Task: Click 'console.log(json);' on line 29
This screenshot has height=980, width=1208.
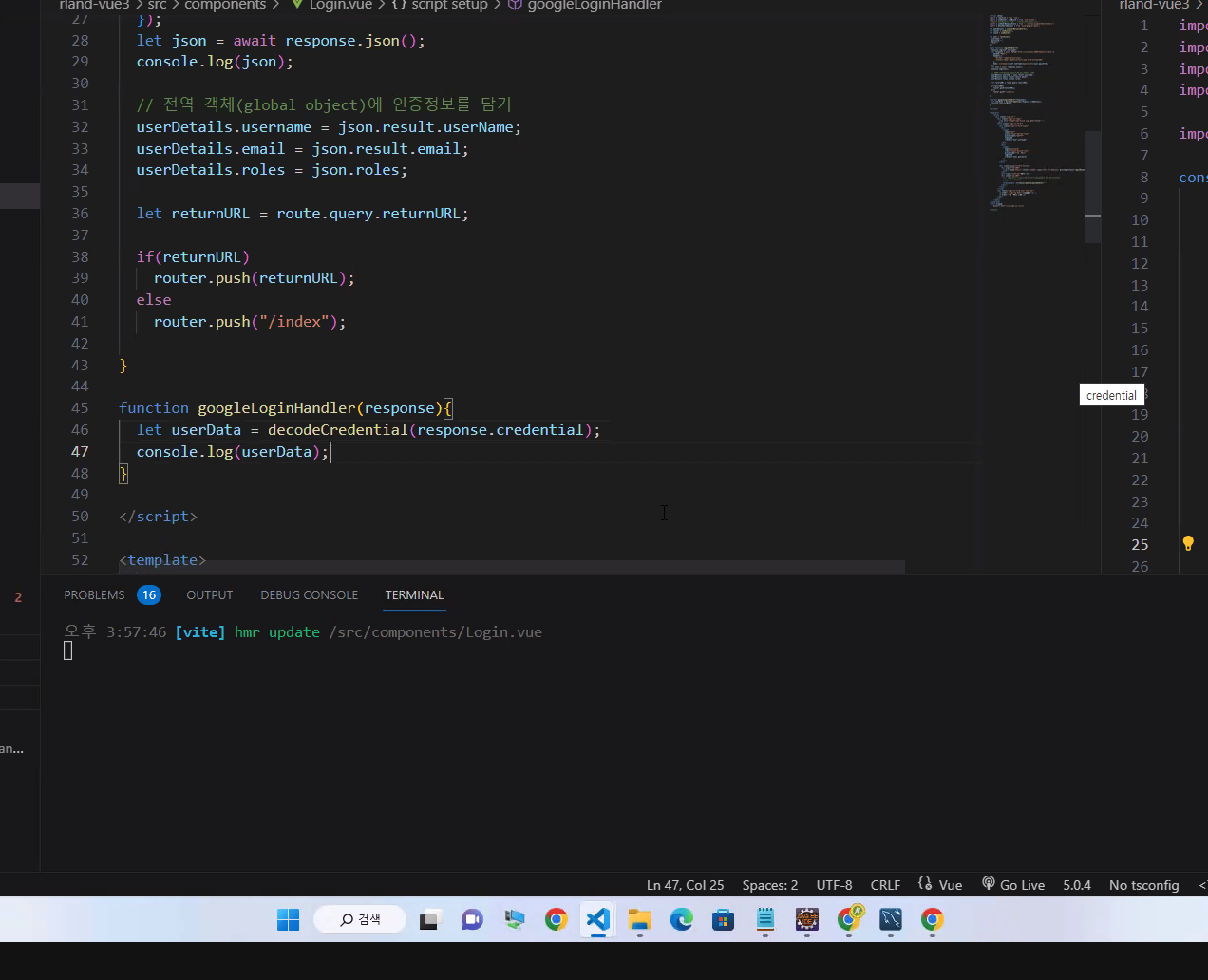Action: [215, 61]
